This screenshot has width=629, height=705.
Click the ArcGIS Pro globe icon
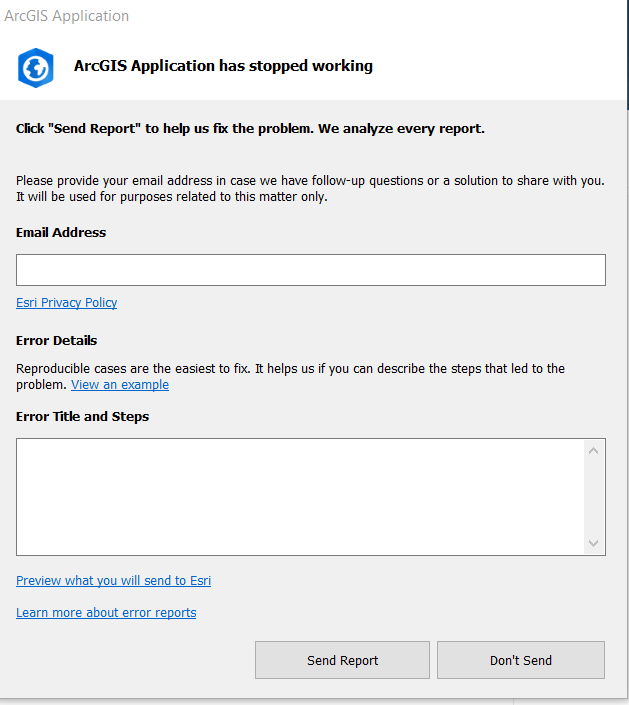36,68
